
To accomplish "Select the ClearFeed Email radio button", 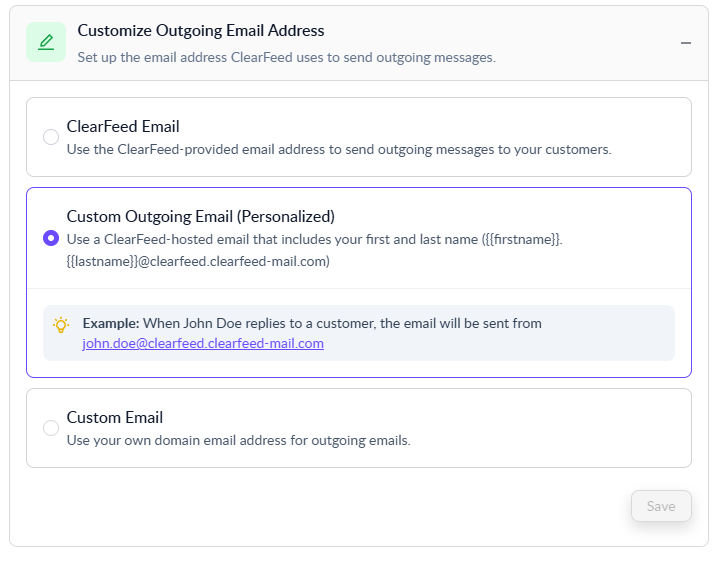I will click(x=51, y=137).
